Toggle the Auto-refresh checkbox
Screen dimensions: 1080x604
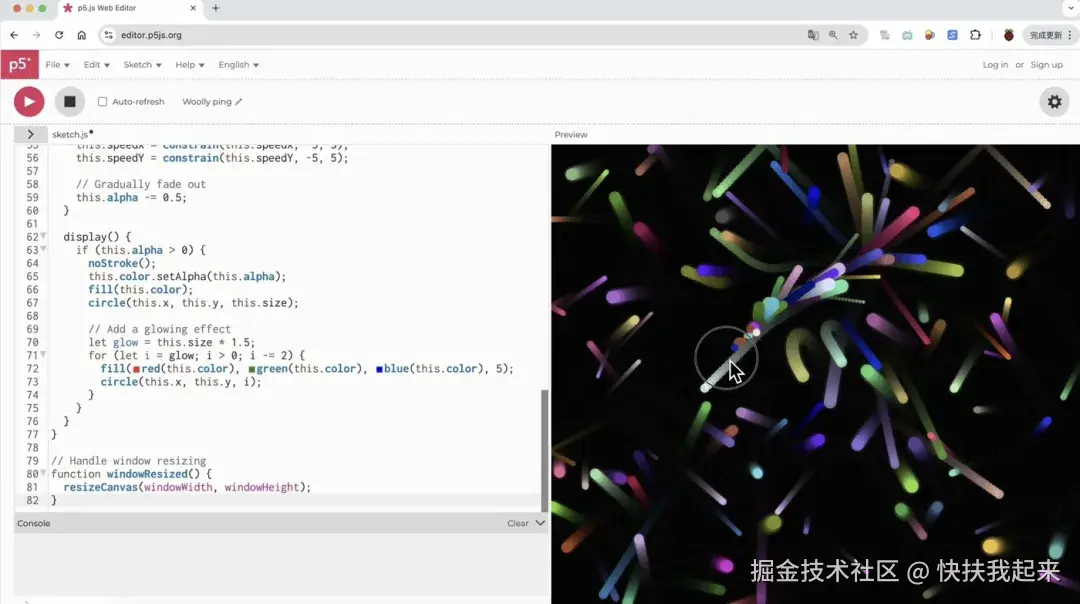[103, 102]
